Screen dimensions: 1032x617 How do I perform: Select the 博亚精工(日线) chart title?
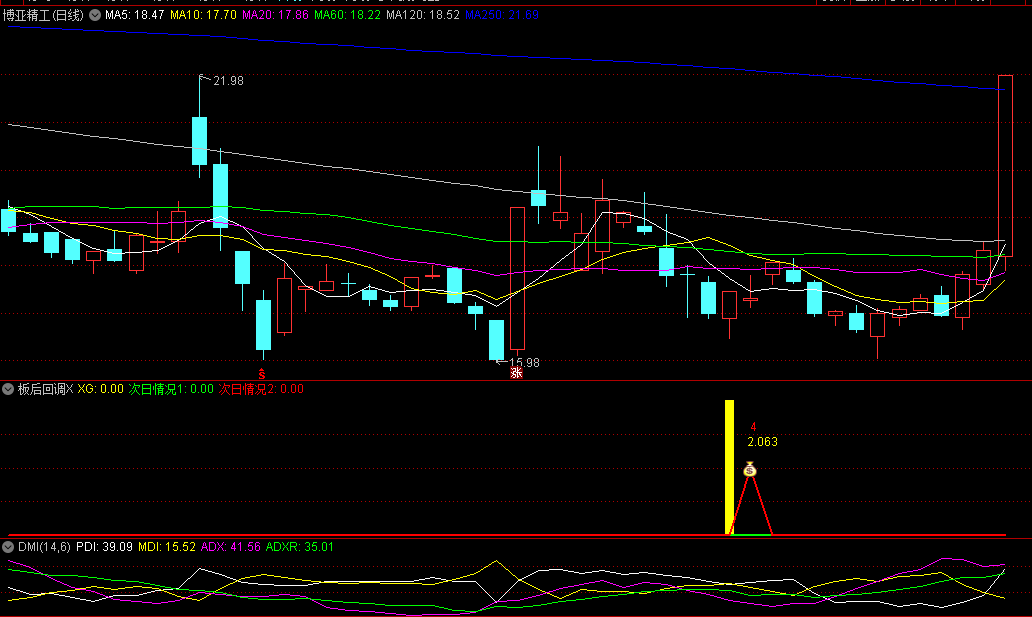43,15
